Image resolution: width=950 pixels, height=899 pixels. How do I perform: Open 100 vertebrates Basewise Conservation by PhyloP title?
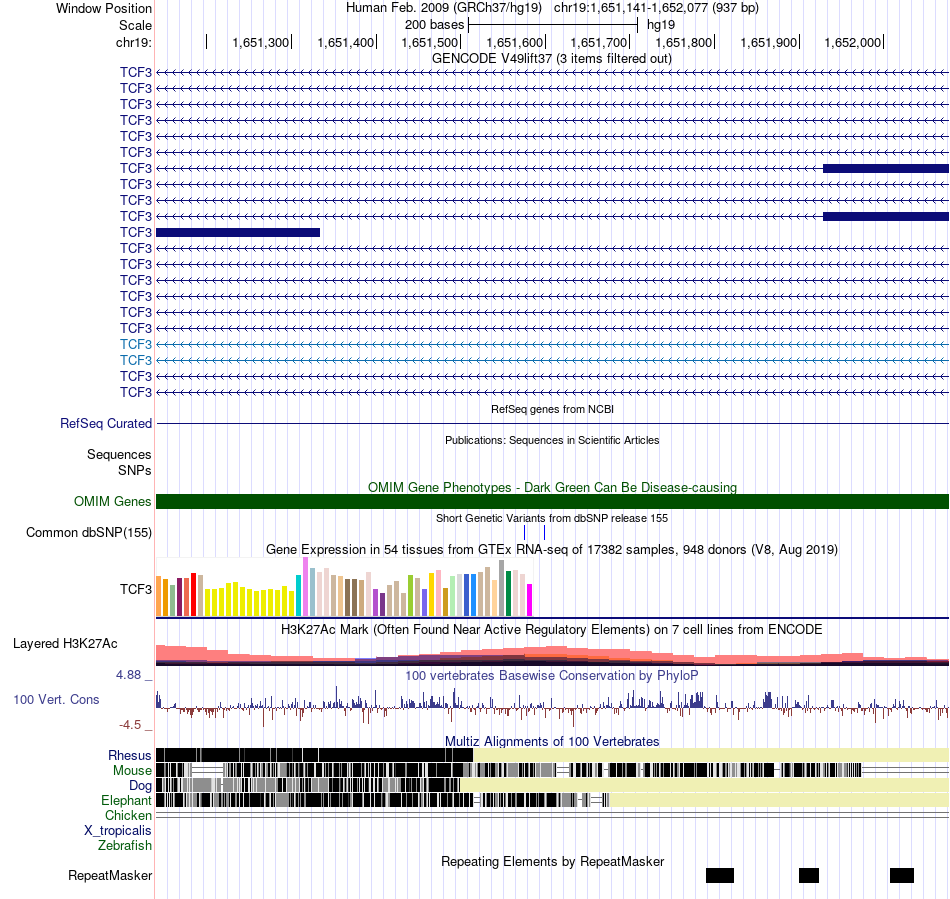click(552, 675)
